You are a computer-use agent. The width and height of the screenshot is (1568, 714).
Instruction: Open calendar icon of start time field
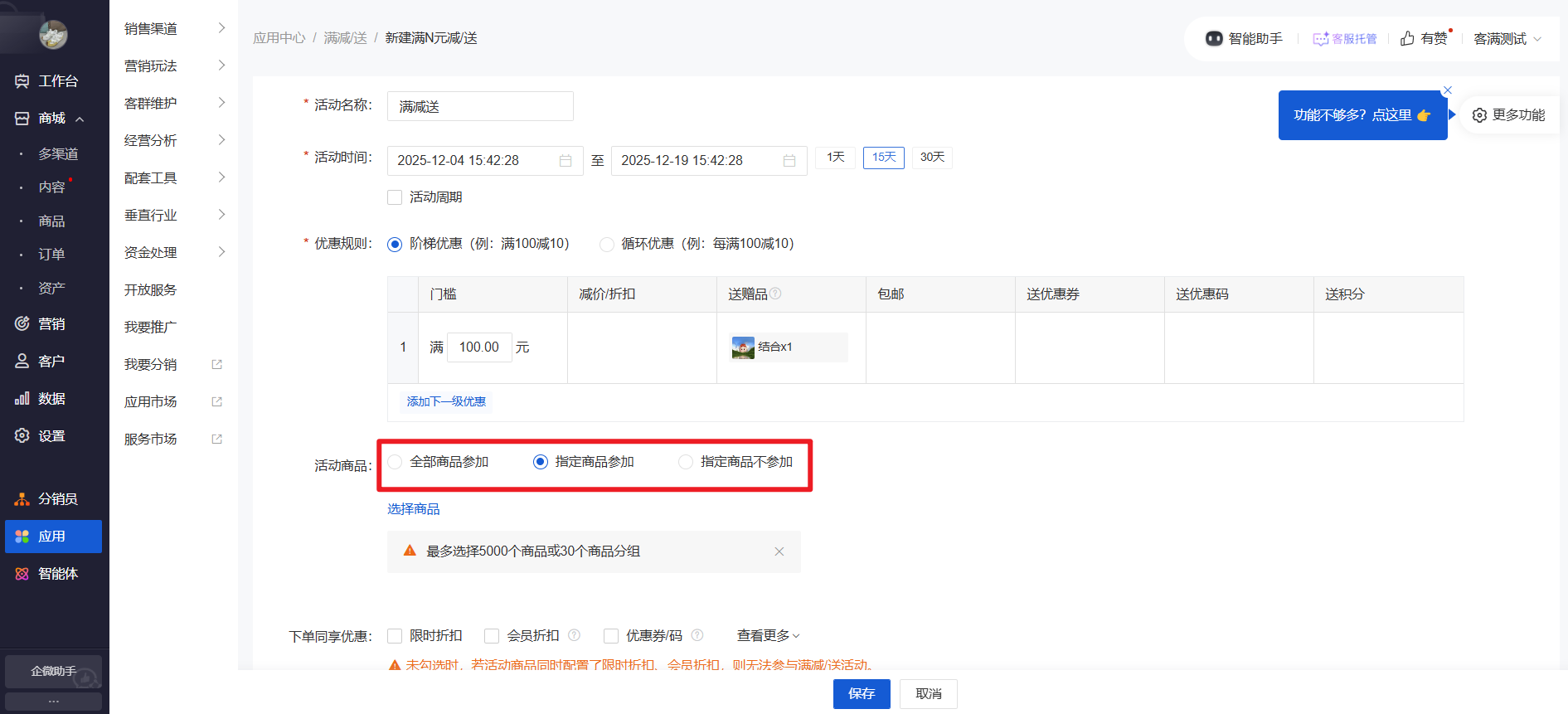566,160
